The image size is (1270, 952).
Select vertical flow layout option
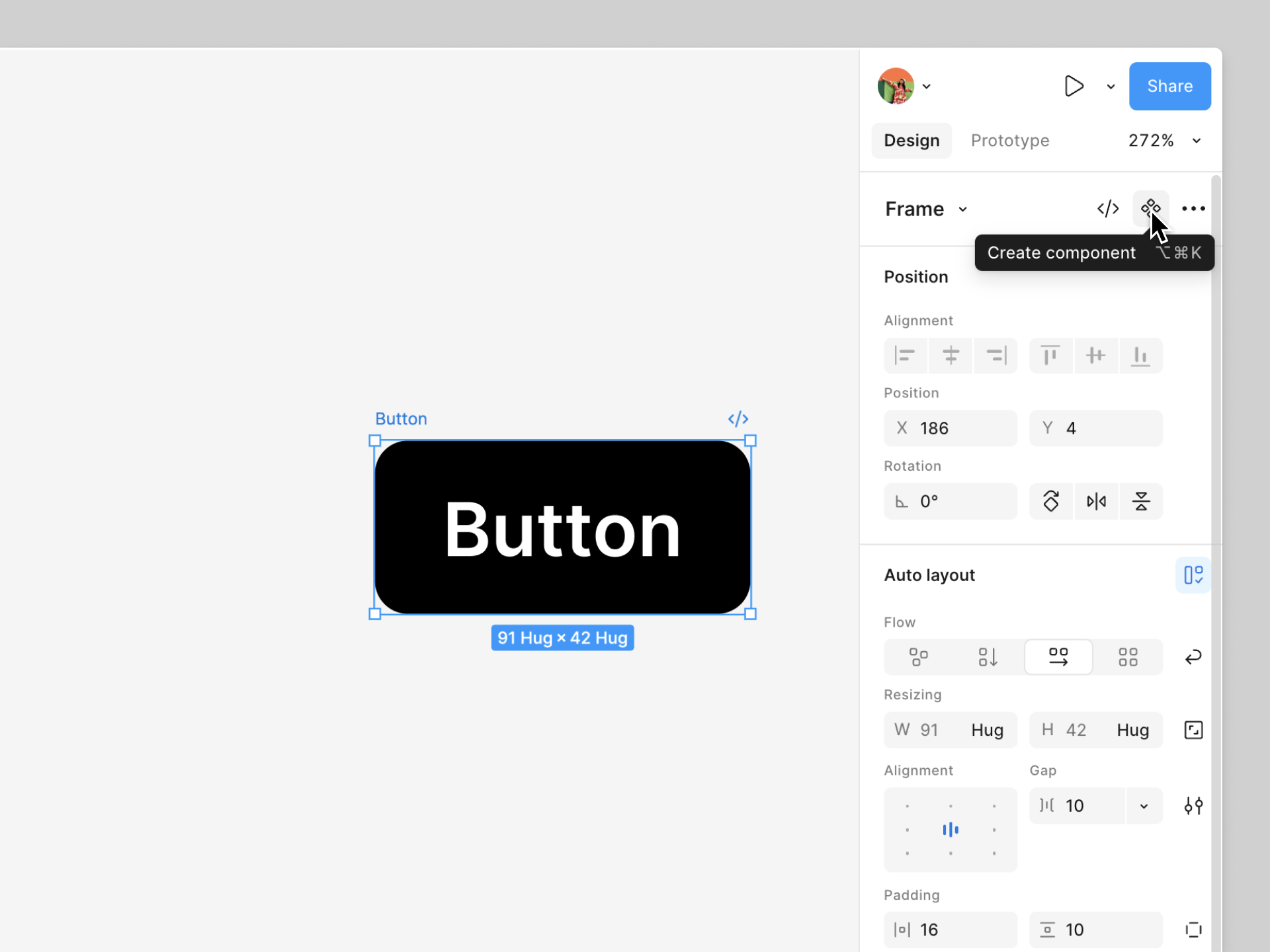pyautogui.click(x=988, y=657)
